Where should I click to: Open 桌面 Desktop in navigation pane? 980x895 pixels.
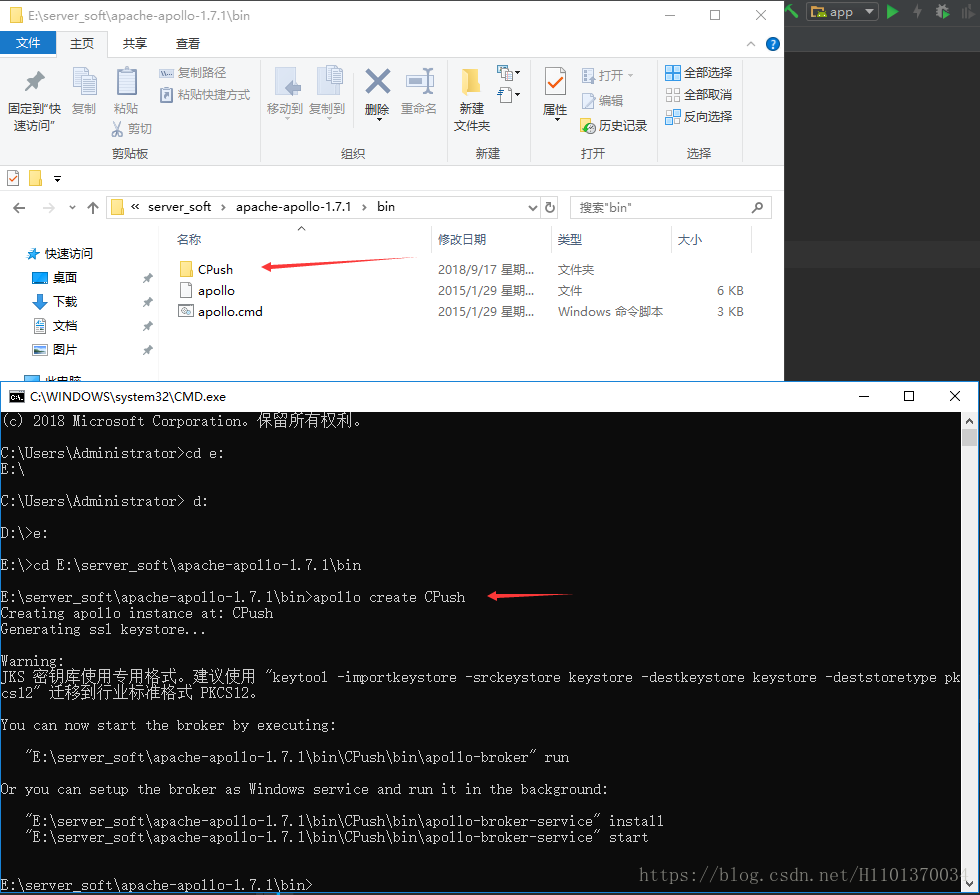pos(65,278)
